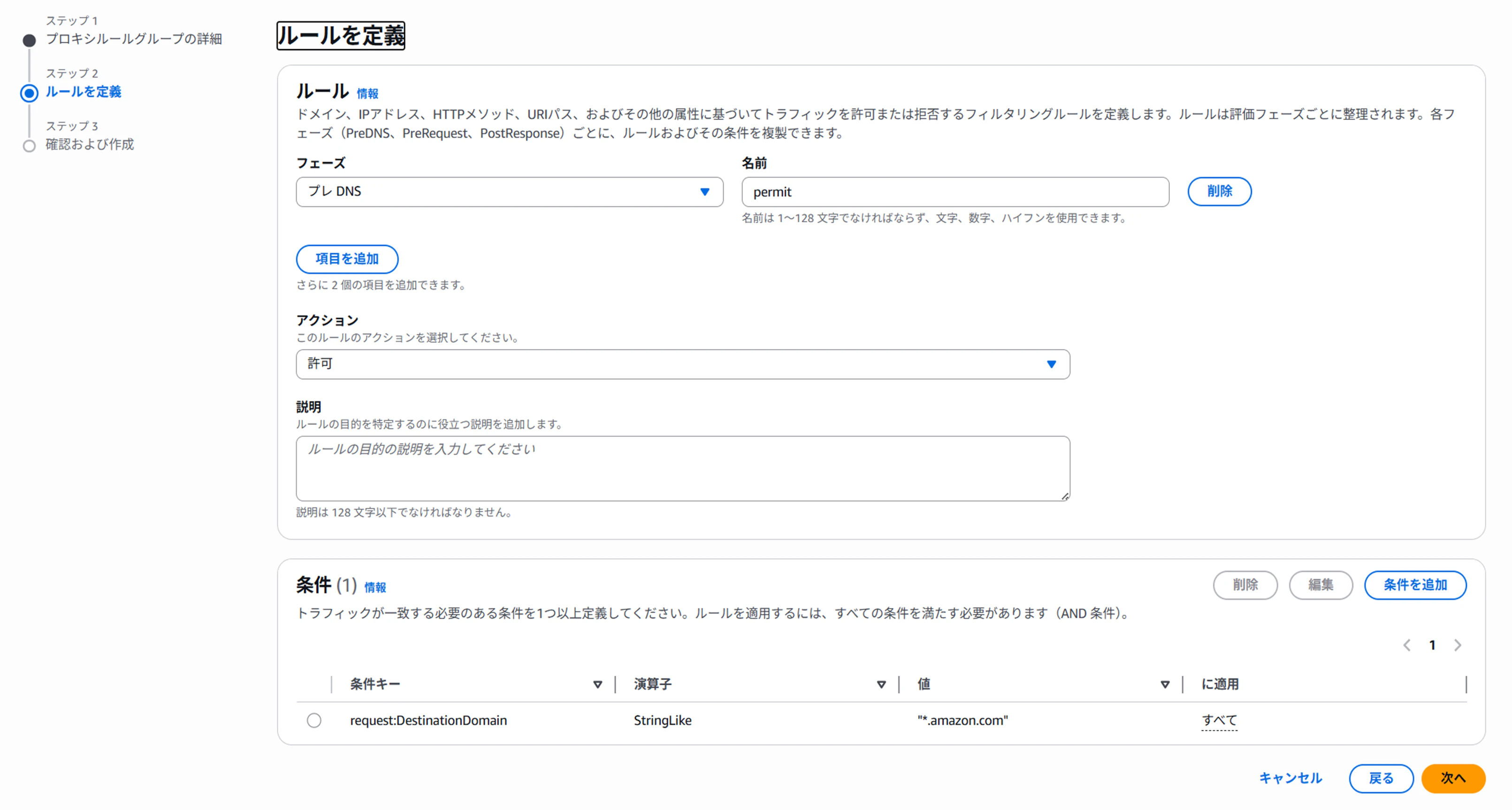The width and height of the screenshot is (1512, 810).
Task: Click the step 3 wizard indicator circle
Action: tap(30, 145)
